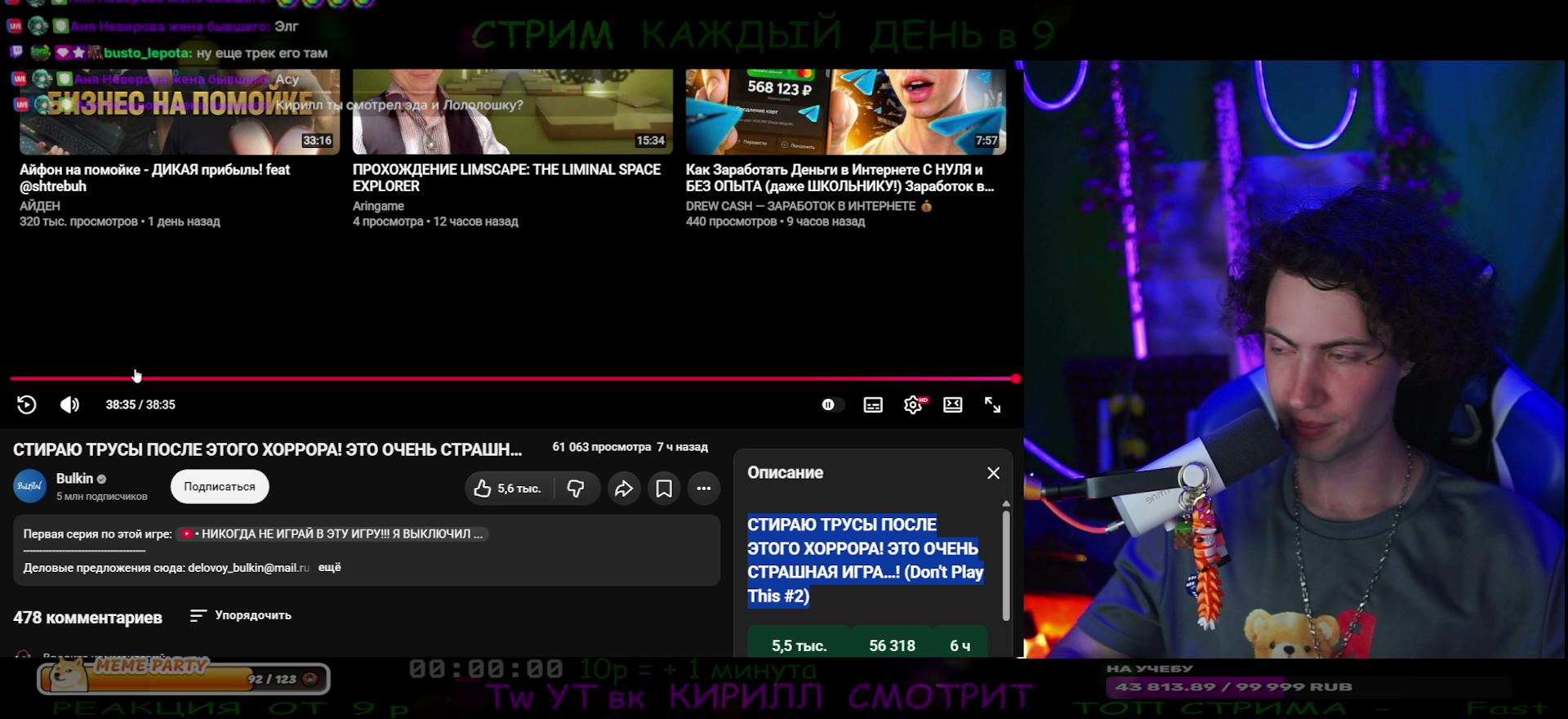1568x719 pixels.
Task: Click the 61 063 просмотра view count
Action: [602, 447]
